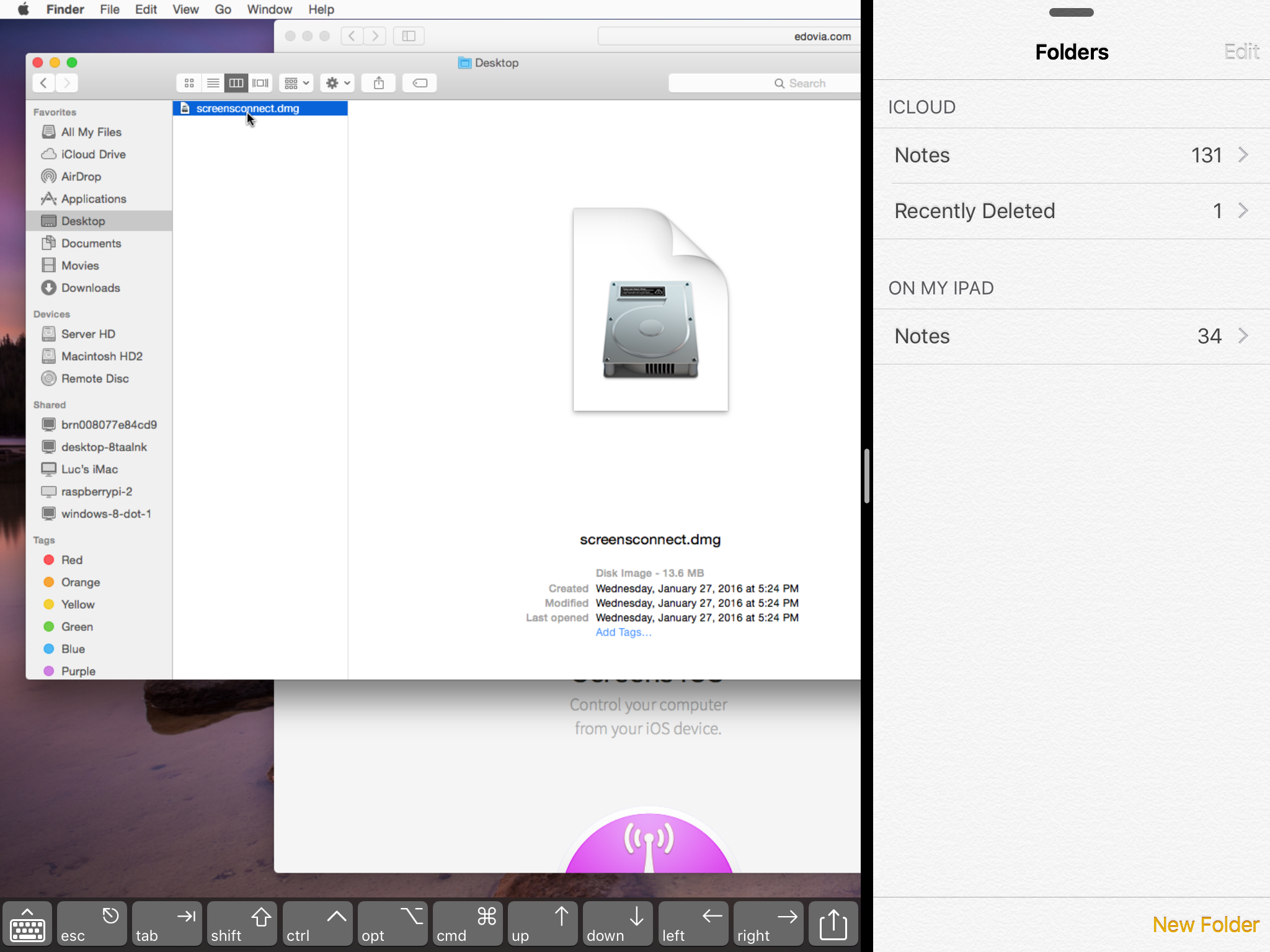Click Add Tags link for screensconnect.dmg
Image resolution: width=1270 pixels, height=952 pixels.
pyautogui.click(x=621, y=631)
